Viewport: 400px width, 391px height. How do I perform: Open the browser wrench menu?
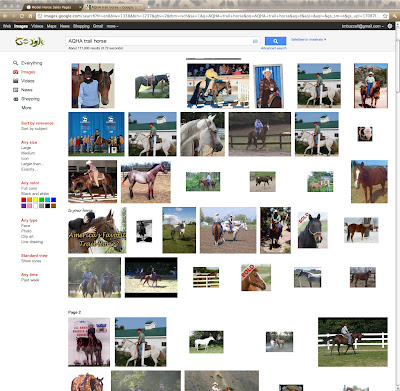pyautogui.click(x=395, y=16)
